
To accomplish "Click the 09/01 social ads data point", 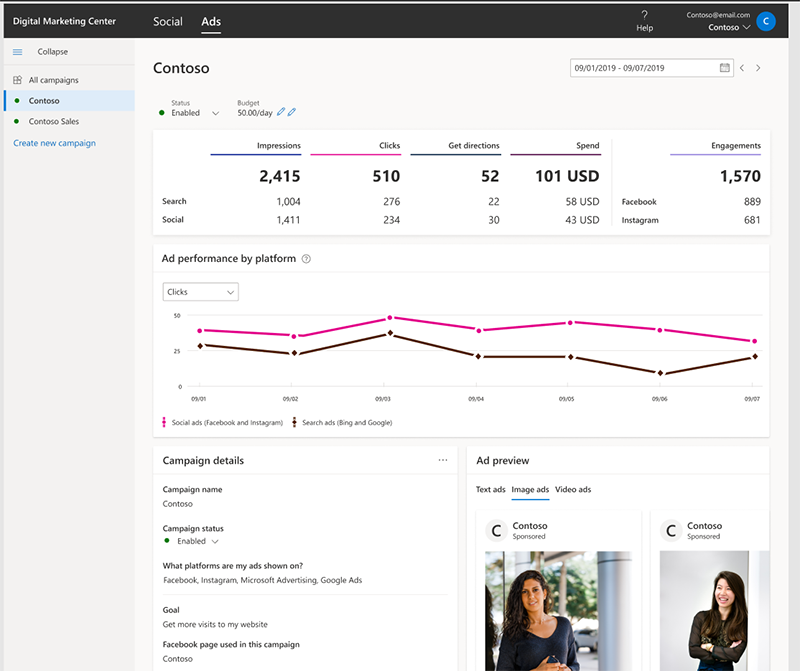I will point(199,331).
